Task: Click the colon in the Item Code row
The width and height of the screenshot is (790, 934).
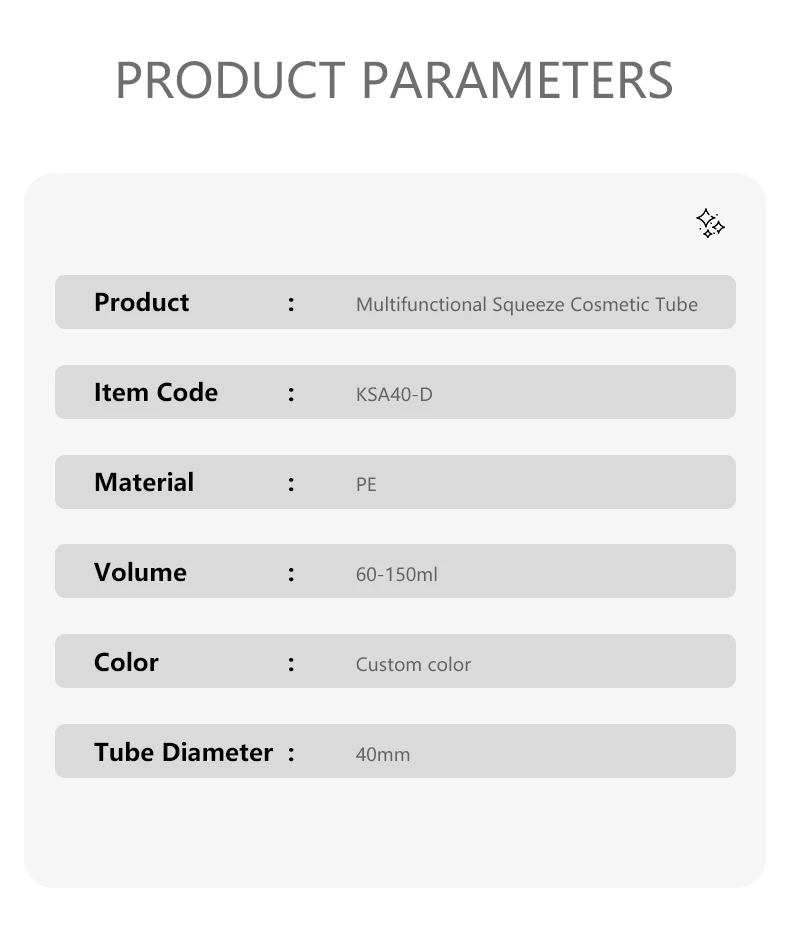Action: pyautogui.click(x=291, y=394)
